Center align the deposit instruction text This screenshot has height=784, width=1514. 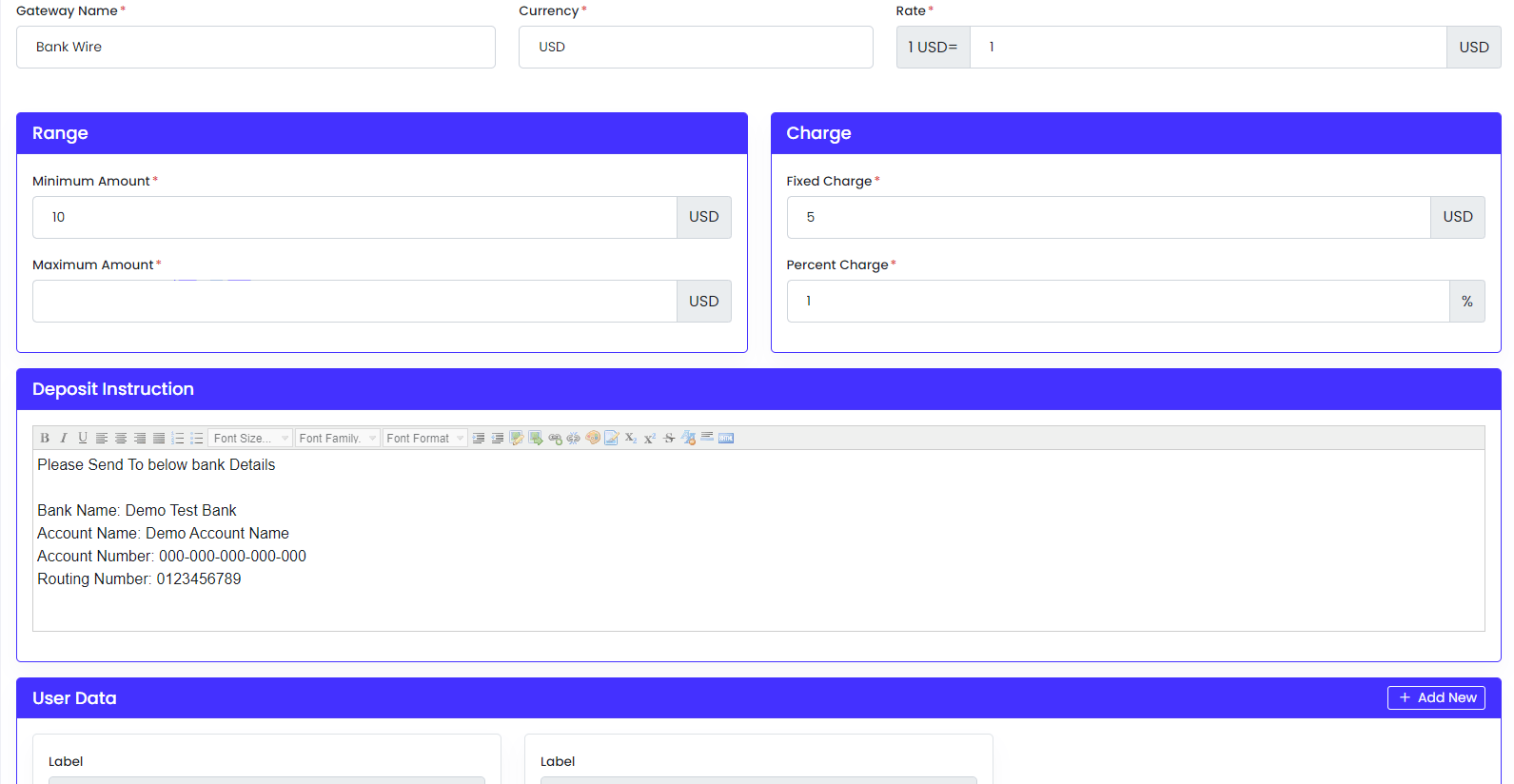[x=121, y=438]
